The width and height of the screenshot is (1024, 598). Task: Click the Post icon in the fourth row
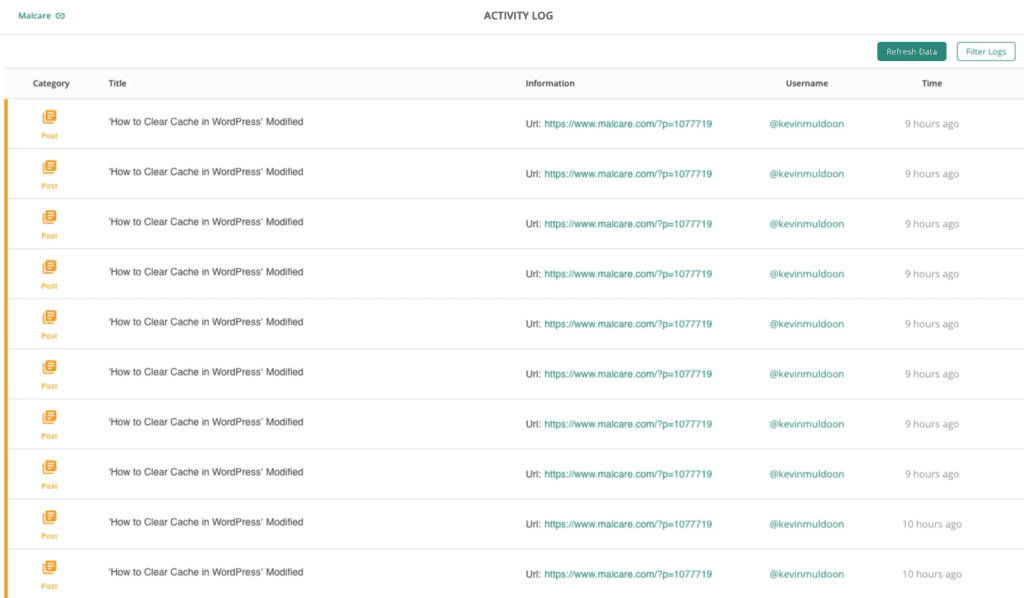[50, 267]
